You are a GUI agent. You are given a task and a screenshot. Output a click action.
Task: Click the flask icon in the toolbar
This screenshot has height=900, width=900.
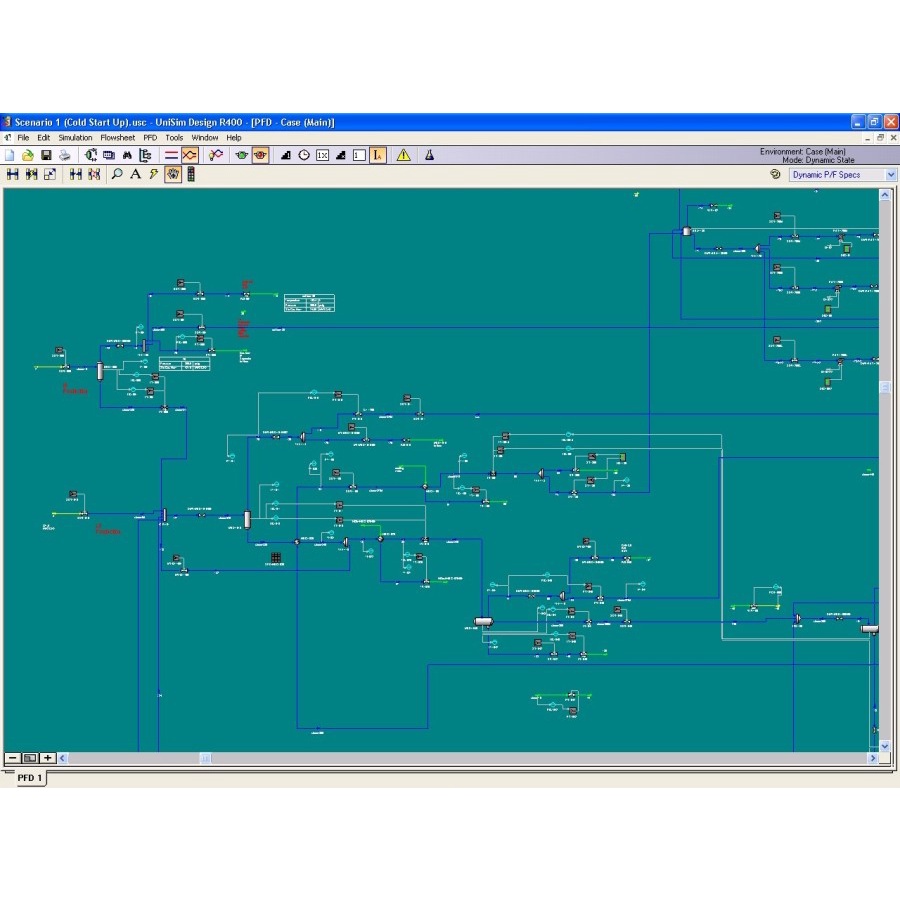(429, 155)
